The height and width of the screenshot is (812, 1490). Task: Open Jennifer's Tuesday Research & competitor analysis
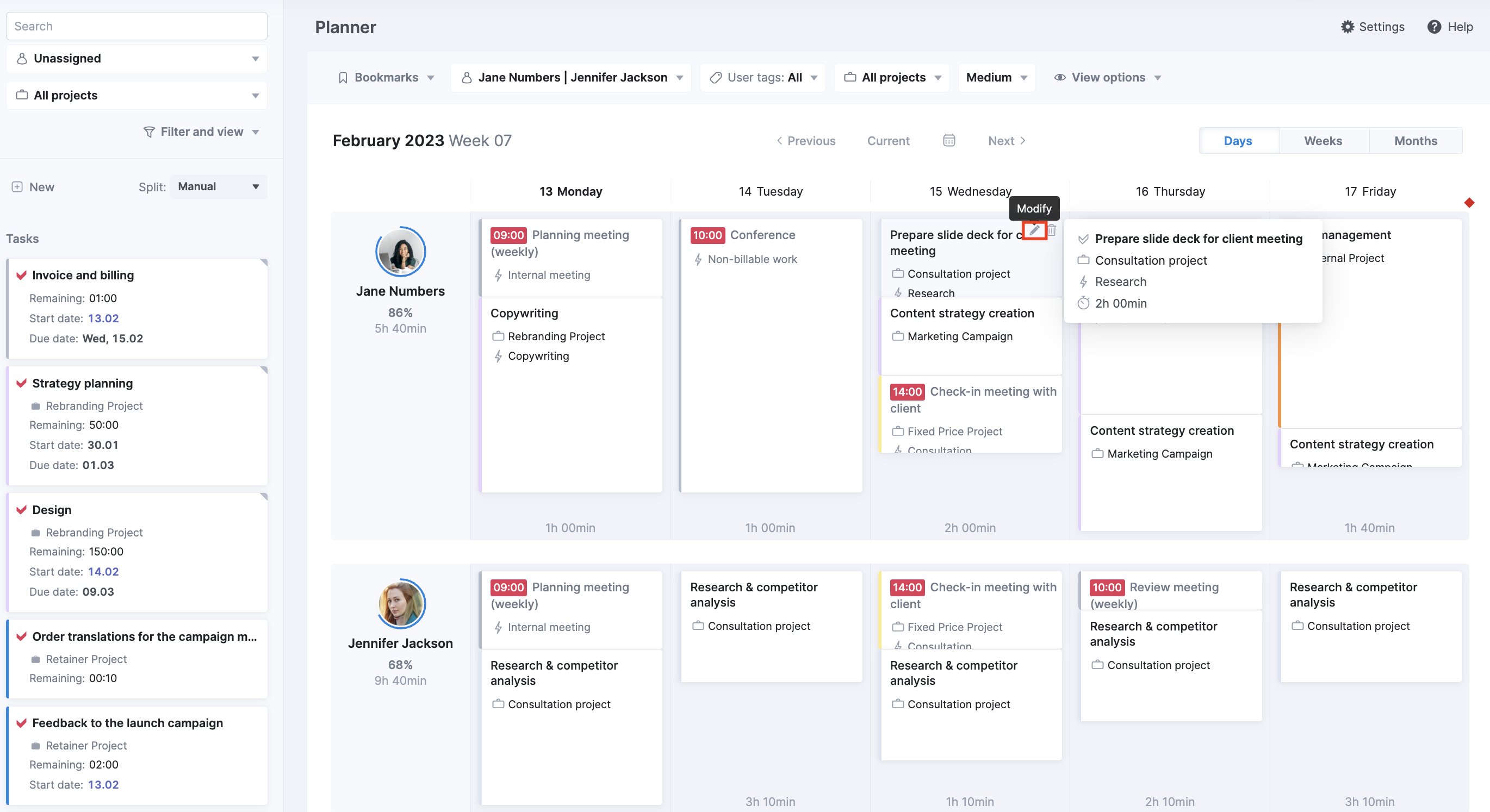click(x=771, y=627)
